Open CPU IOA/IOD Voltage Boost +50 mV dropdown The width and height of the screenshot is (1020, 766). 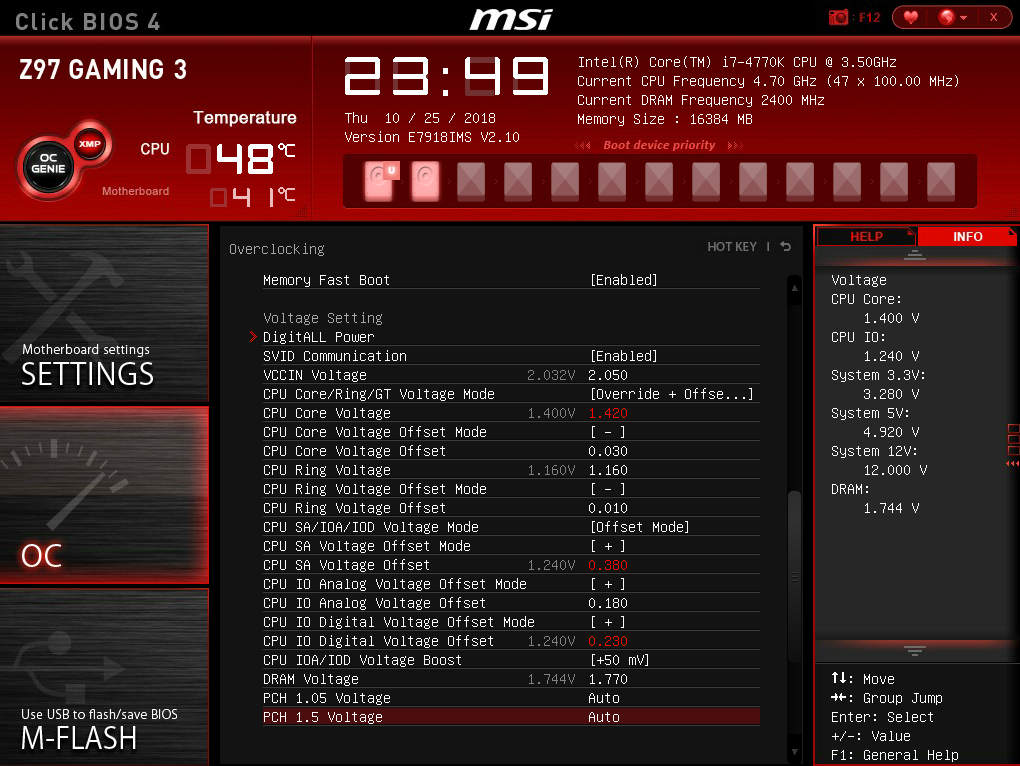coord(619,660)
